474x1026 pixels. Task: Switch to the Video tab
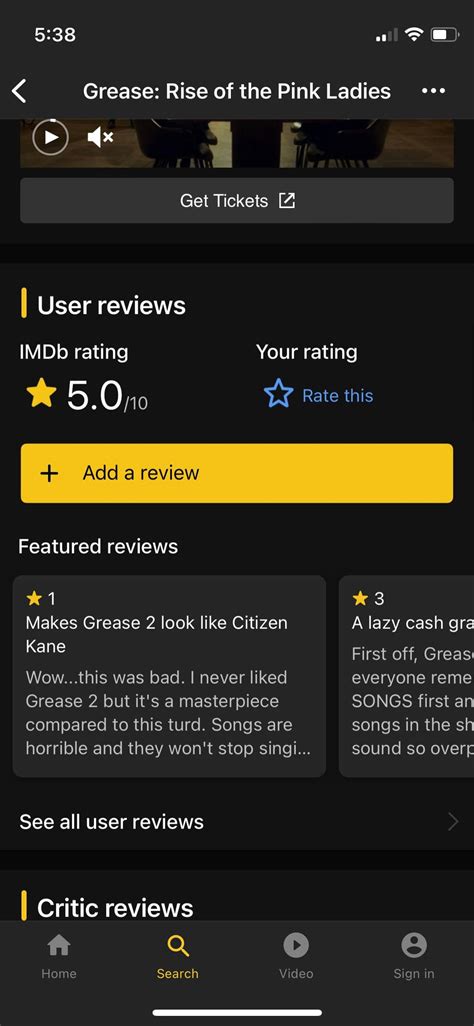pos(296,956)
